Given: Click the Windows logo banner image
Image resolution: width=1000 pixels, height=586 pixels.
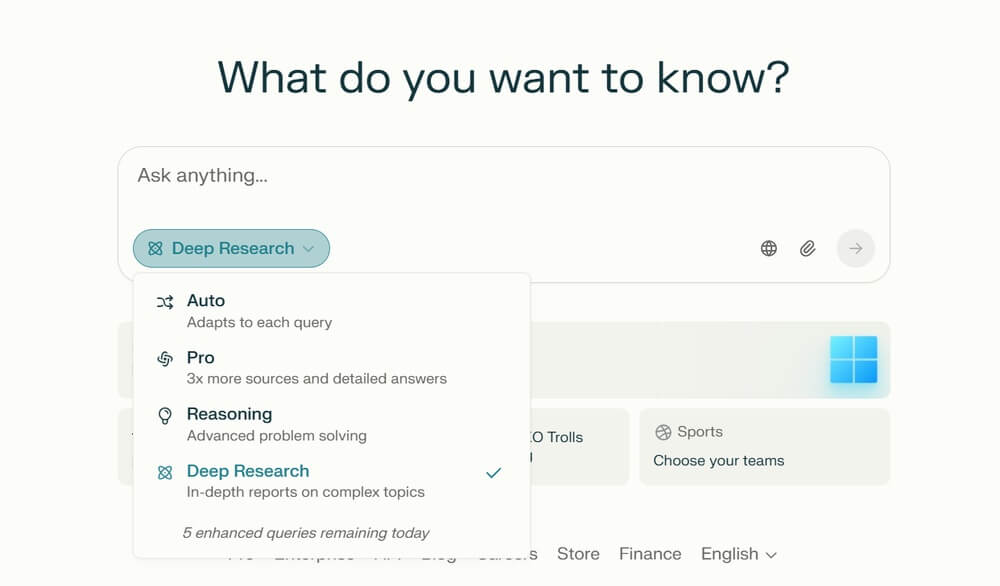Looking at the screenshot, I should tap(853, 360).
